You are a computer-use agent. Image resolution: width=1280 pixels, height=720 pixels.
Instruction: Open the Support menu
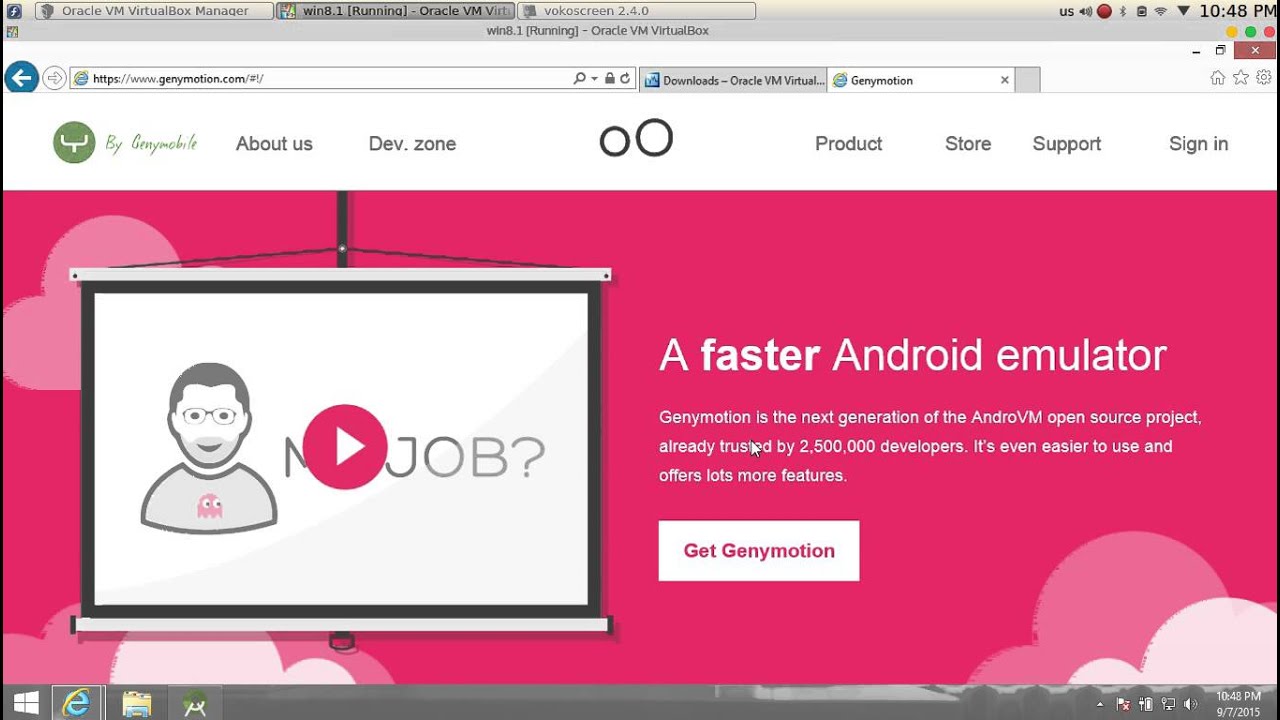[1066, 144]
